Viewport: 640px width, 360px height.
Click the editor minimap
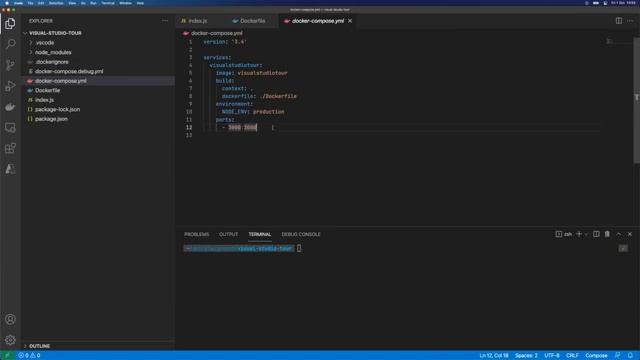(617, 41)
